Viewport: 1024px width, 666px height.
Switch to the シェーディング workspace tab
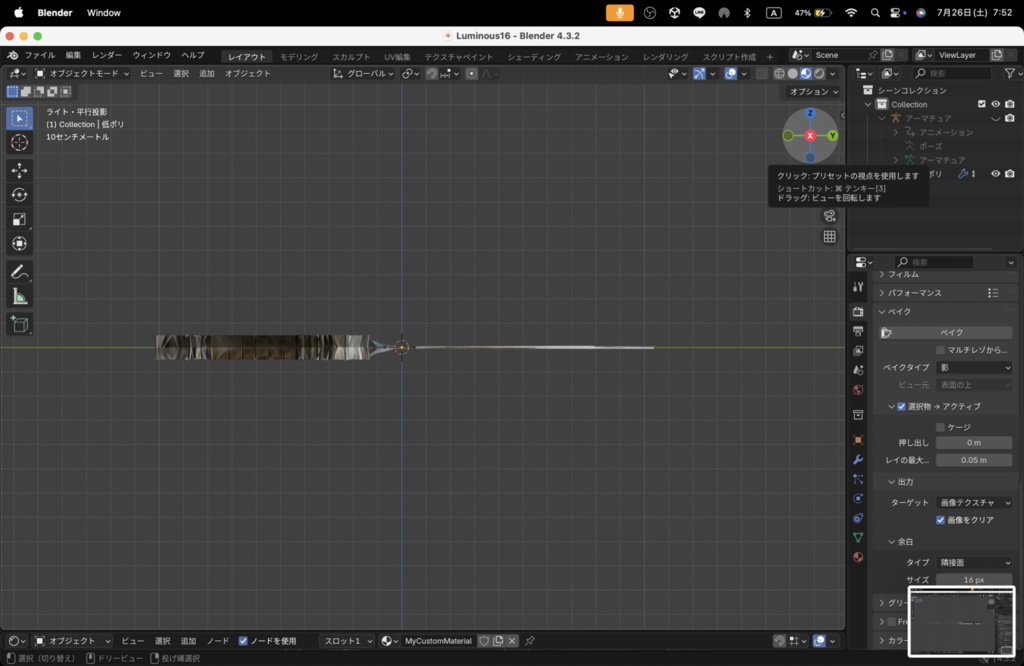533,57
